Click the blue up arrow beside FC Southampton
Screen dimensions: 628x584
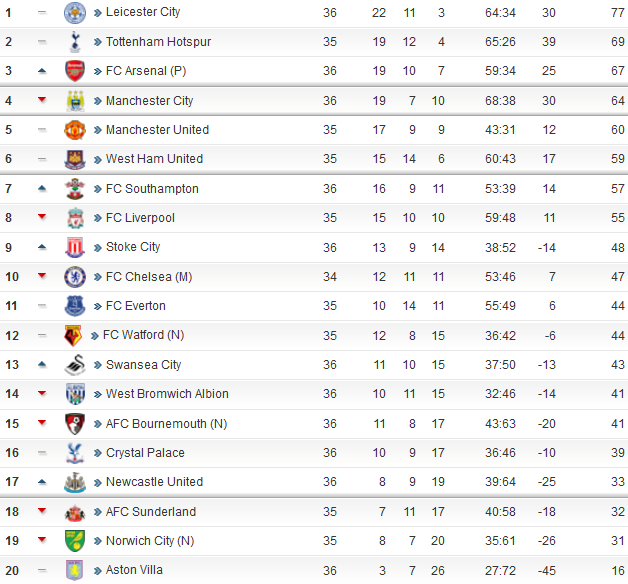click(x=42, y=188)
